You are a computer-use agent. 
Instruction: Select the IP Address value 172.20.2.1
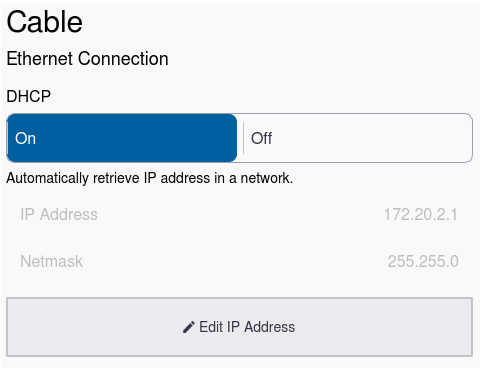(421, 214)
